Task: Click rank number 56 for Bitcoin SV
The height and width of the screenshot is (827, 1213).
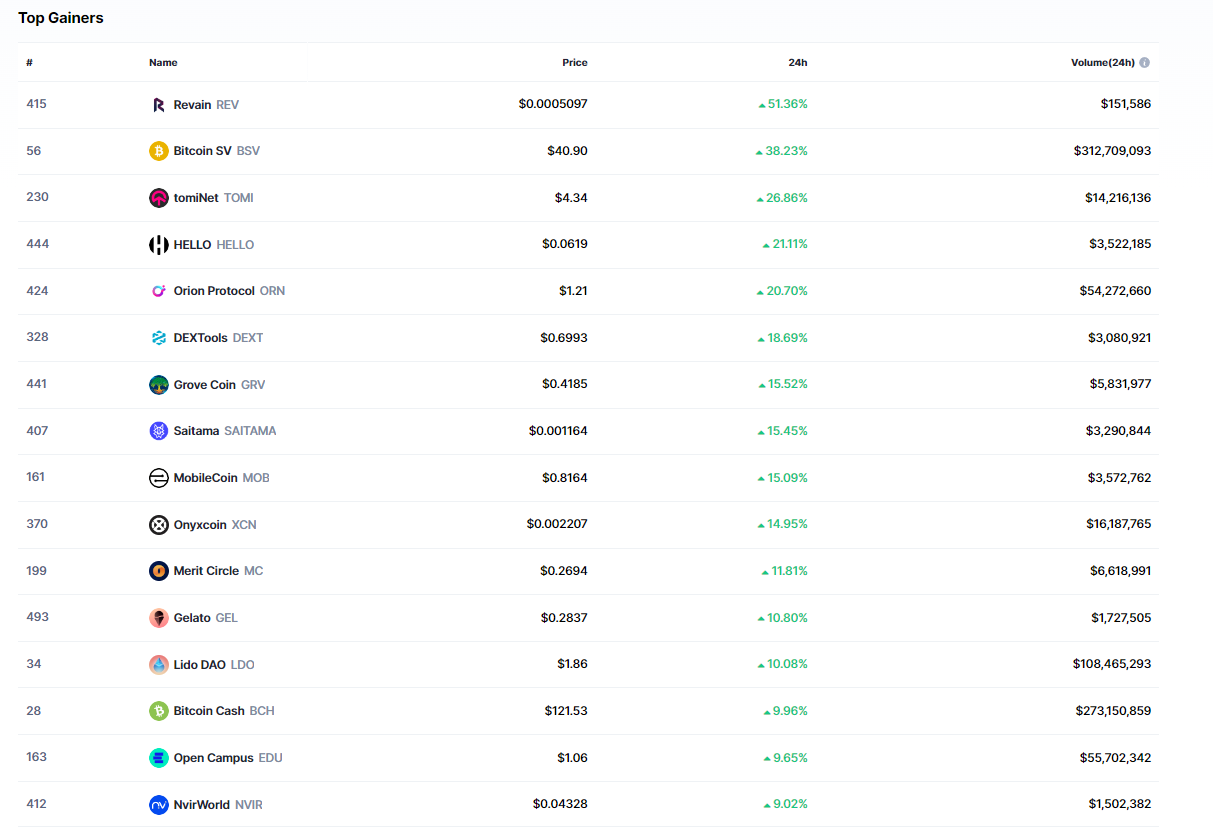Action: (33, 151)
